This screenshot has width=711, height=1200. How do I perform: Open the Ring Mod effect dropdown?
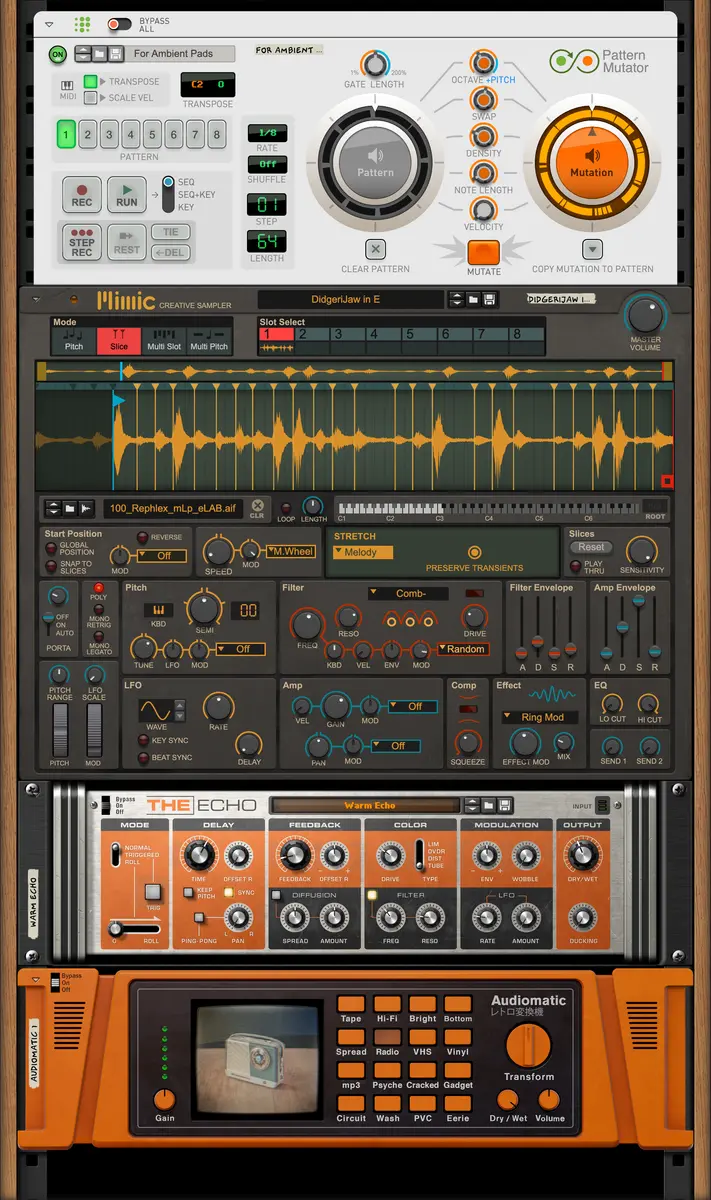537,717
